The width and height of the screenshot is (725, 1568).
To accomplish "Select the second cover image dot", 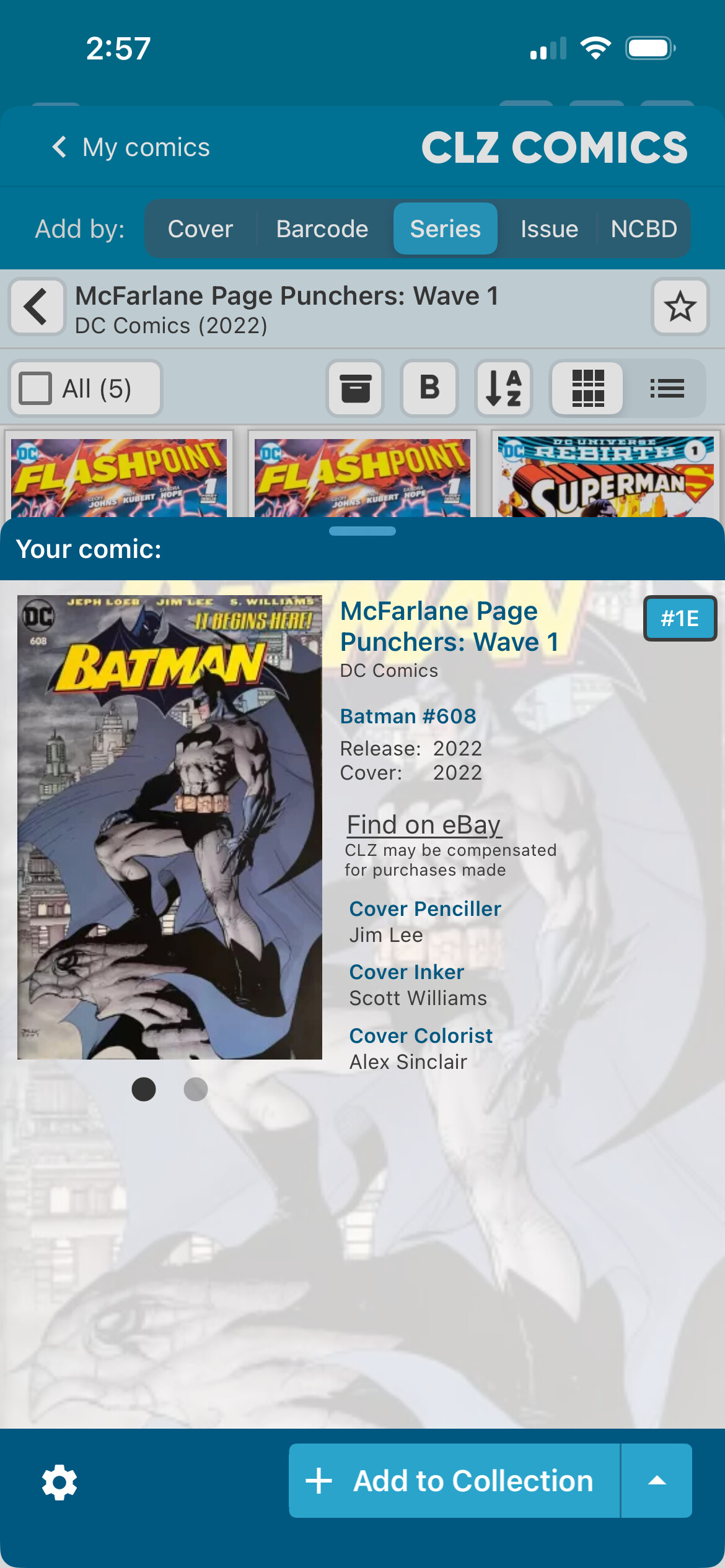I will 196,1089.
